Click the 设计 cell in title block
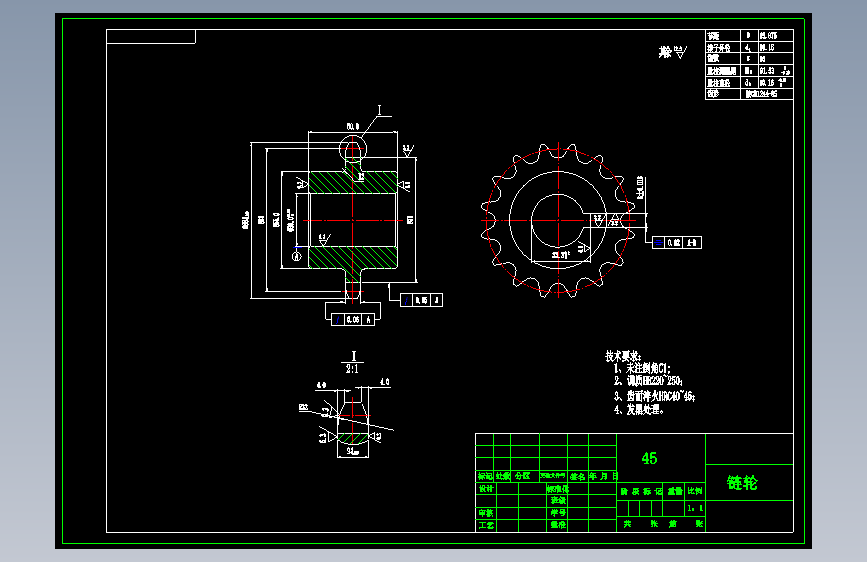The width and height of the screenshot is (867, 562). pyautogui.click(x=486, y=488)
